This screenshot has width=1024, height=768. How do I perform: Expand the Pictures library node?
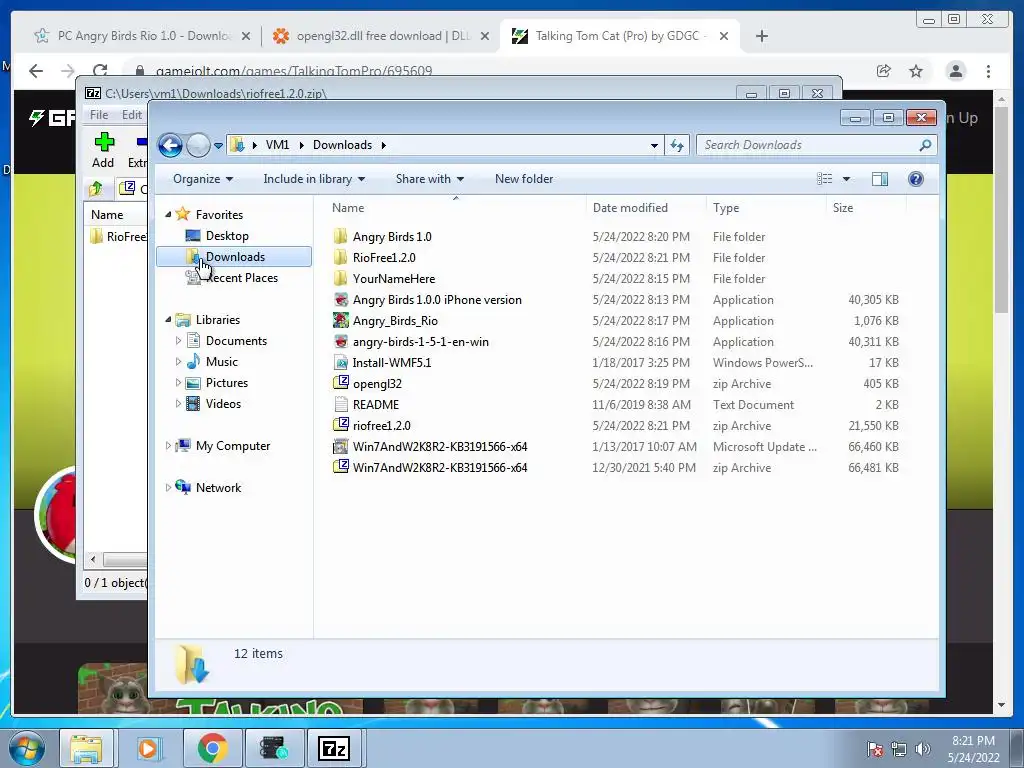tap(178, 383)
